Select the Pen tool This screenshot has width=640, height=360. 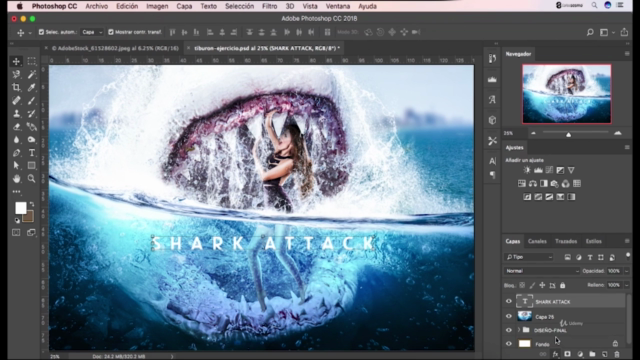(x=16, y=153)
